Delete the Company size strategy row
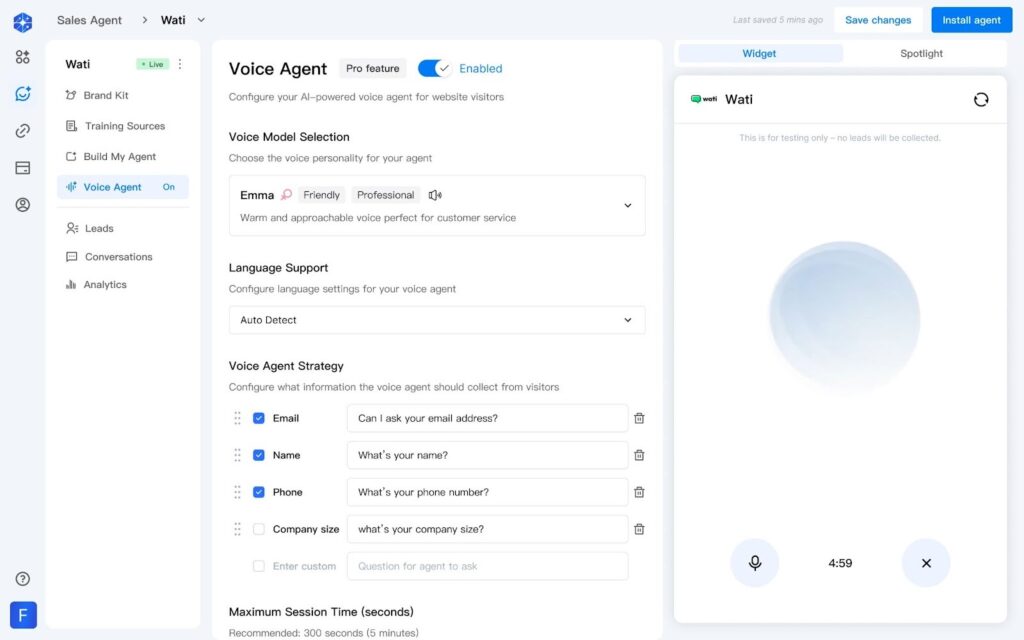1024x640 pixels. pos(639,530)
